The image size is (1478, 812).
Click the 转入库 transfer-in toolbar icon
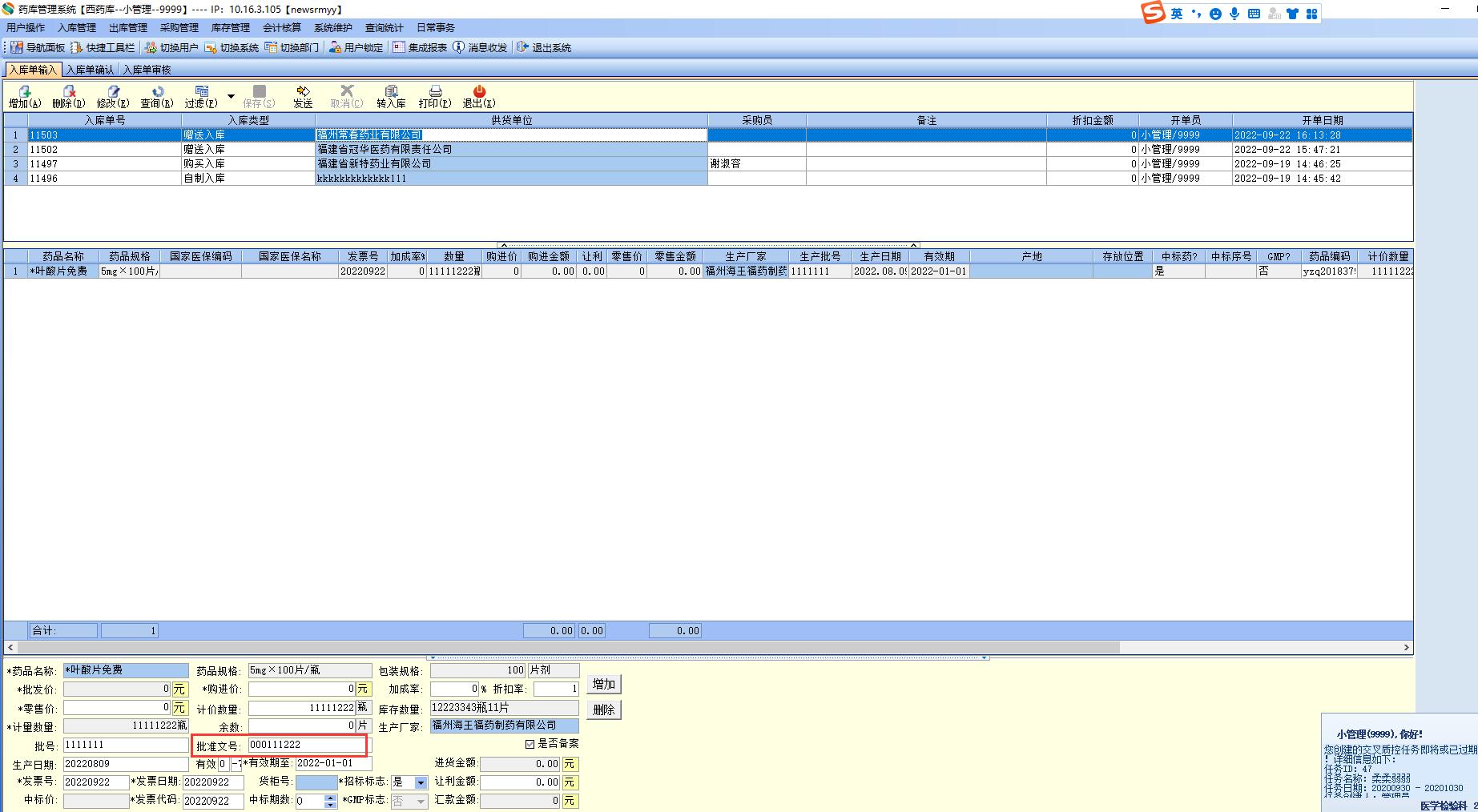pyautogui.click(x=391, y=97)
